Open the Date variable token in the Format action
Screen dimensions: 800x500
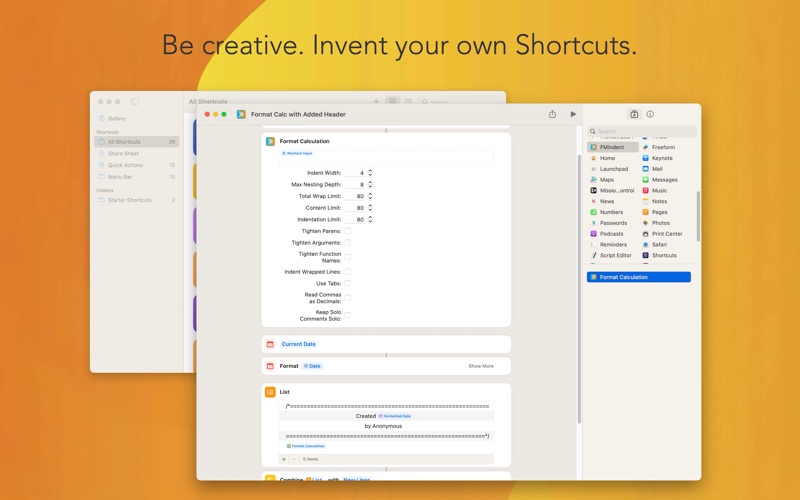[x=312, y=366]
